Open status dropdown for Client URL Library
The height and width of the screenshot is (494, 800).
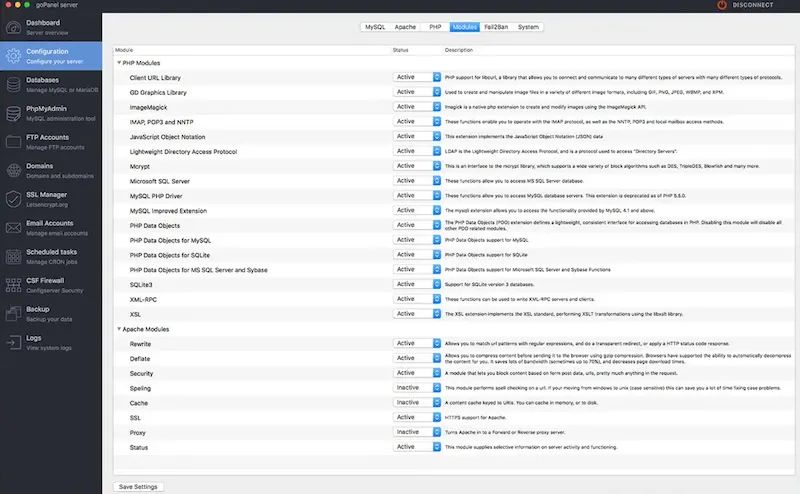pyautogui.click(x=417, y=77)
